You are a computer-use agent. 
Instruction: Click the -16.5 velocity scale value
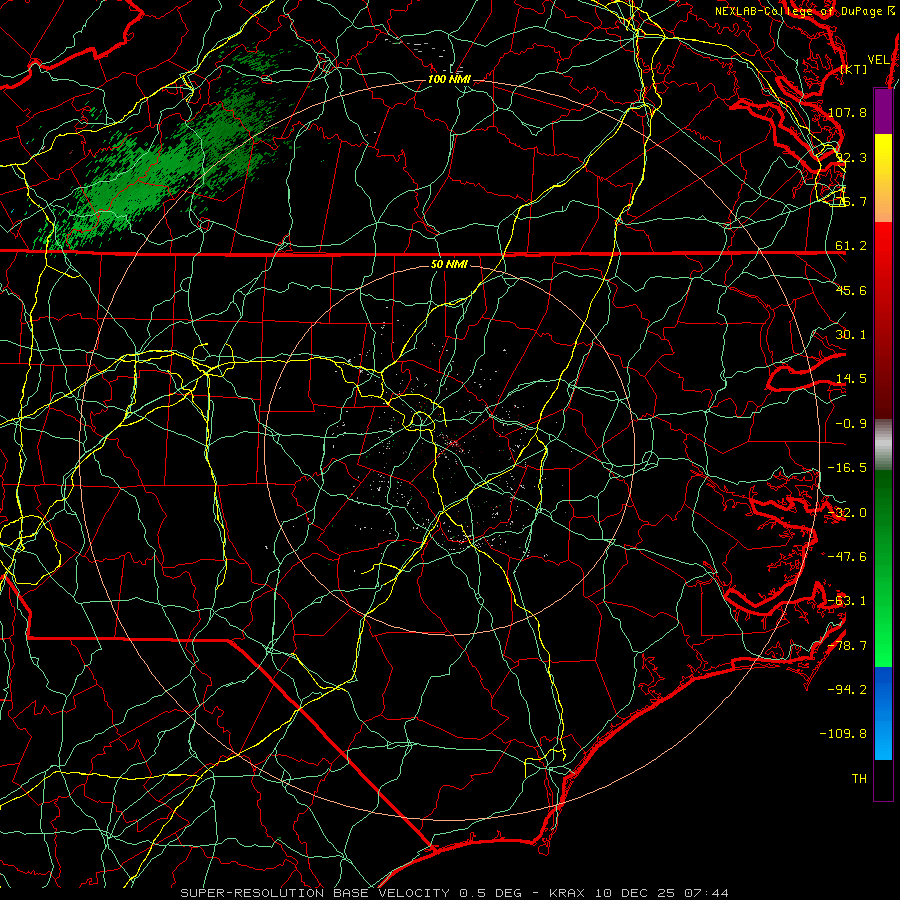(847, 468)
